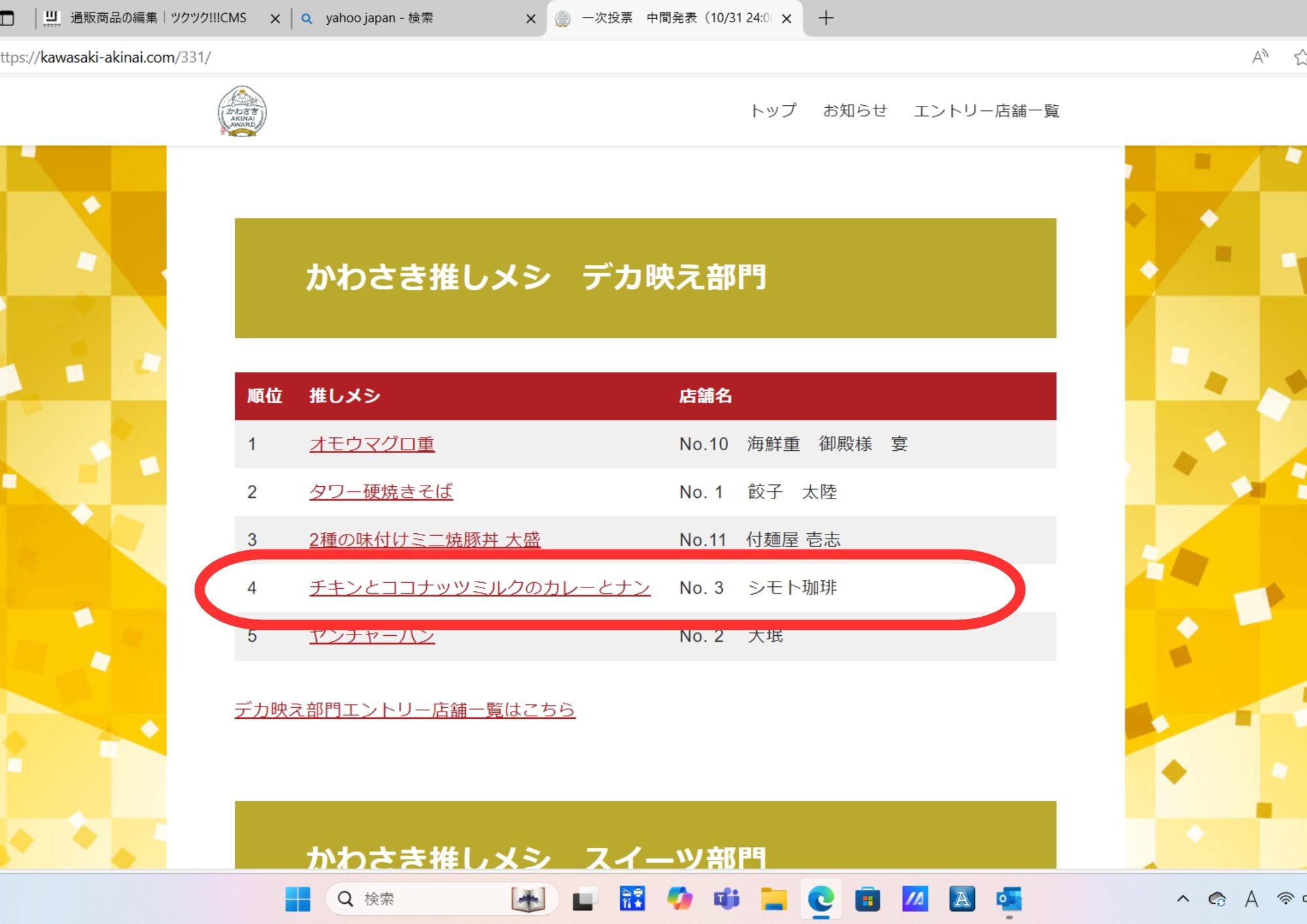The image size is (1307, 924).
Task: Open the Windows Start menu
Action: [x=298, y=899]
